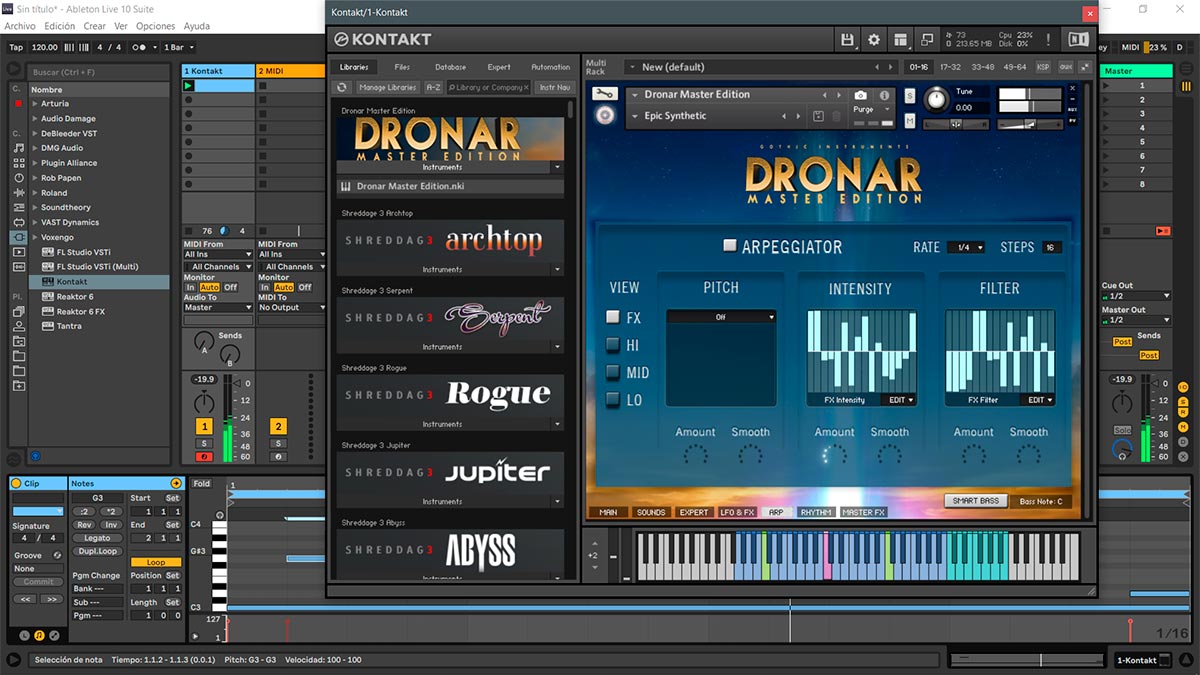Open the Opciones menu

coord(155,26)
